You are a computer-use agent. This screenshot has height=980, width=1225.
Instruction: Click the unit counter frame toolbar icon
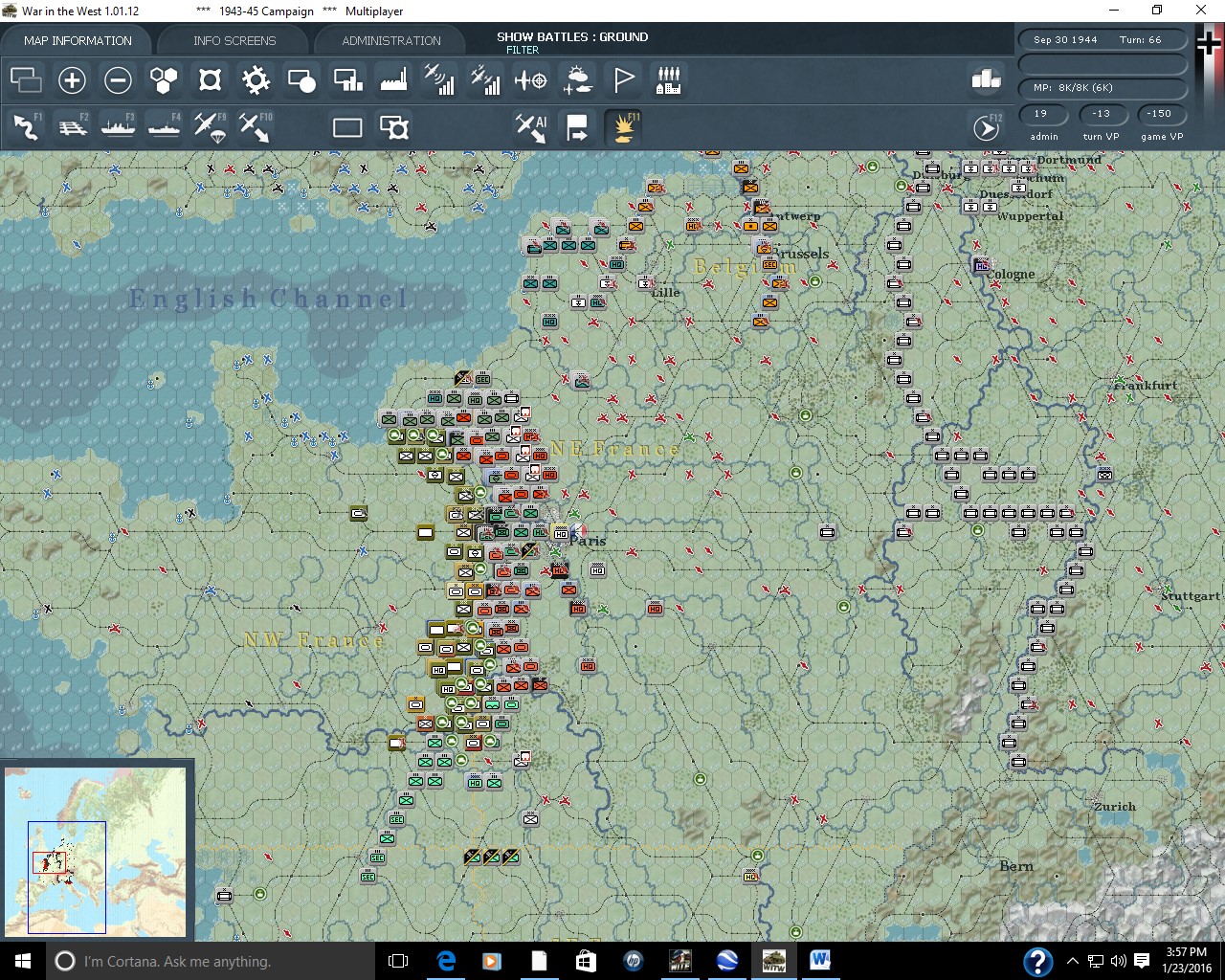210,79
